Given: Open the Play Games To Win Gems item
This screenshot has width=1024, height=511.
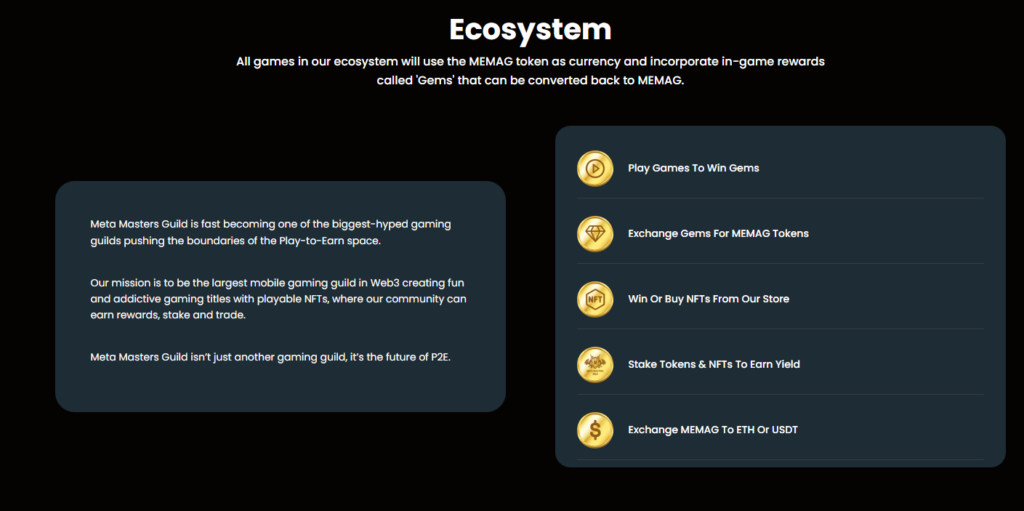Looking at the screenshot, I should 693,168.
